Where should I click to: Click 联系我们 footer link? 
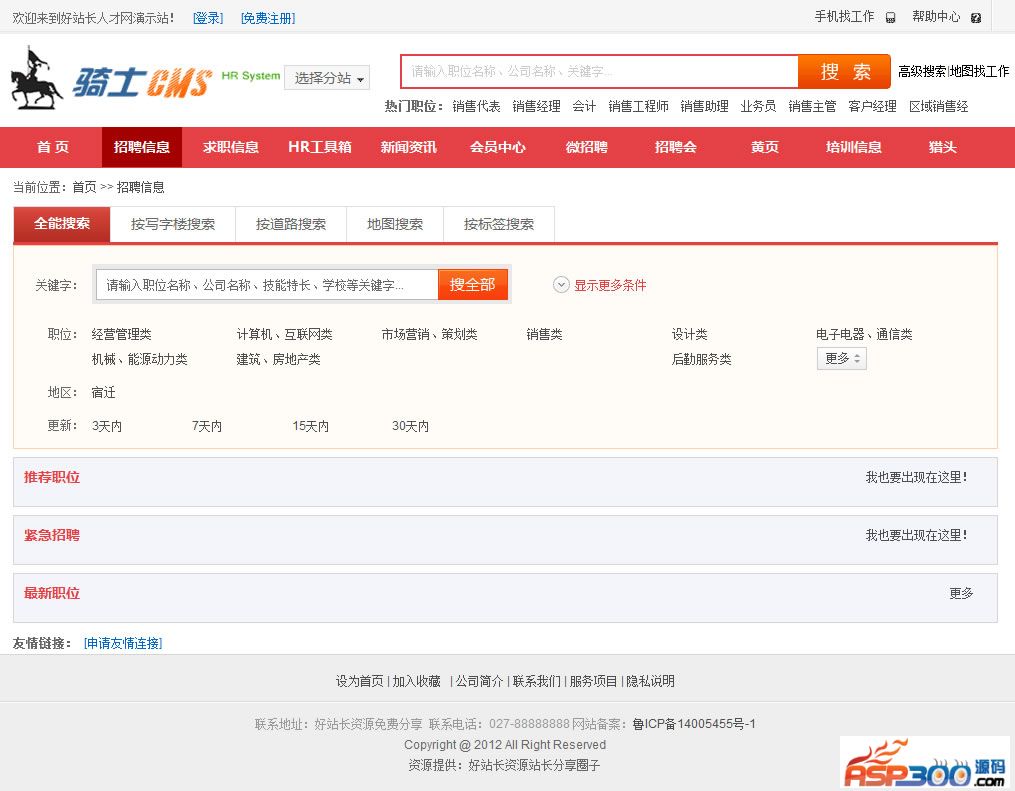pos(537,682)
